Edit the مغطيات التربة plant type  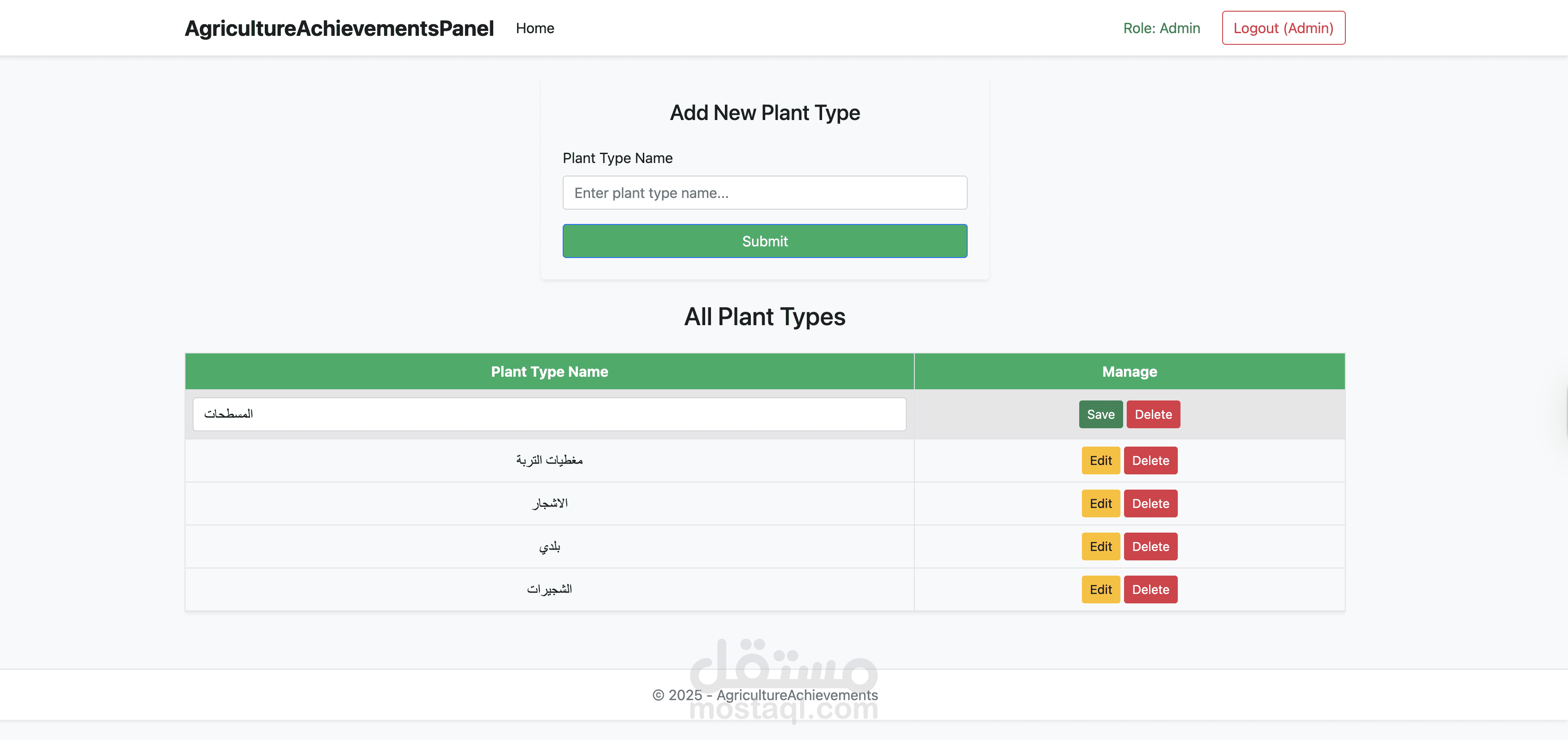(1101, 460)
